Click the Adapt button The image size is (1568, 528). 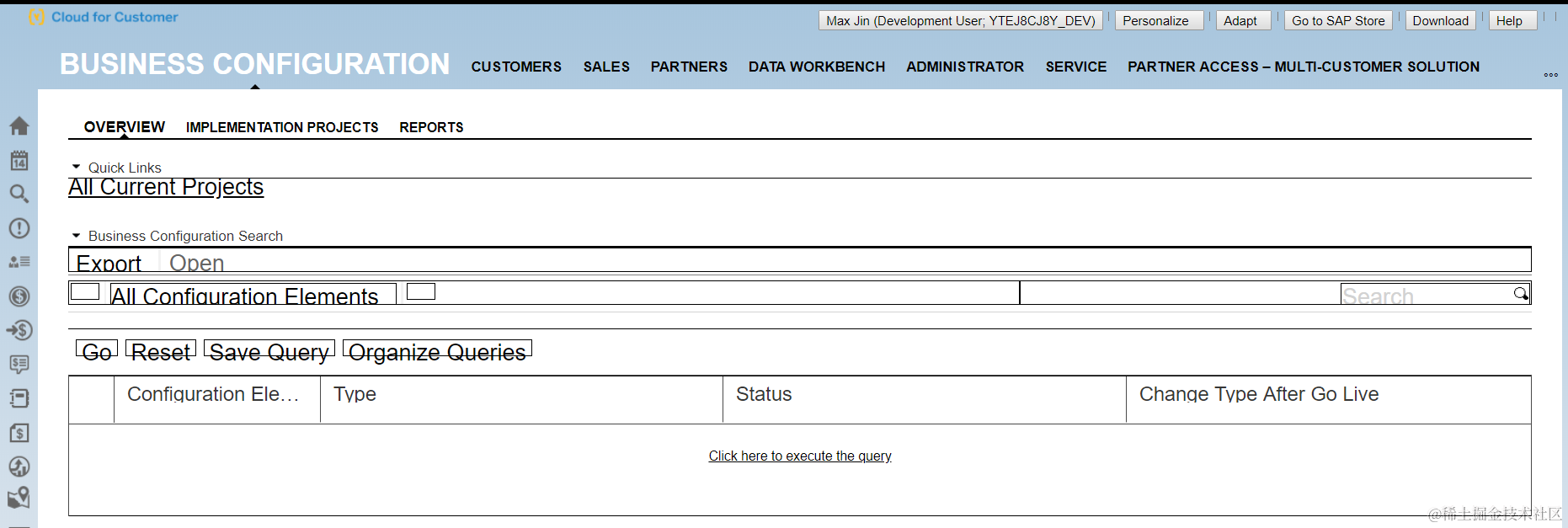tap(1244, 21)
